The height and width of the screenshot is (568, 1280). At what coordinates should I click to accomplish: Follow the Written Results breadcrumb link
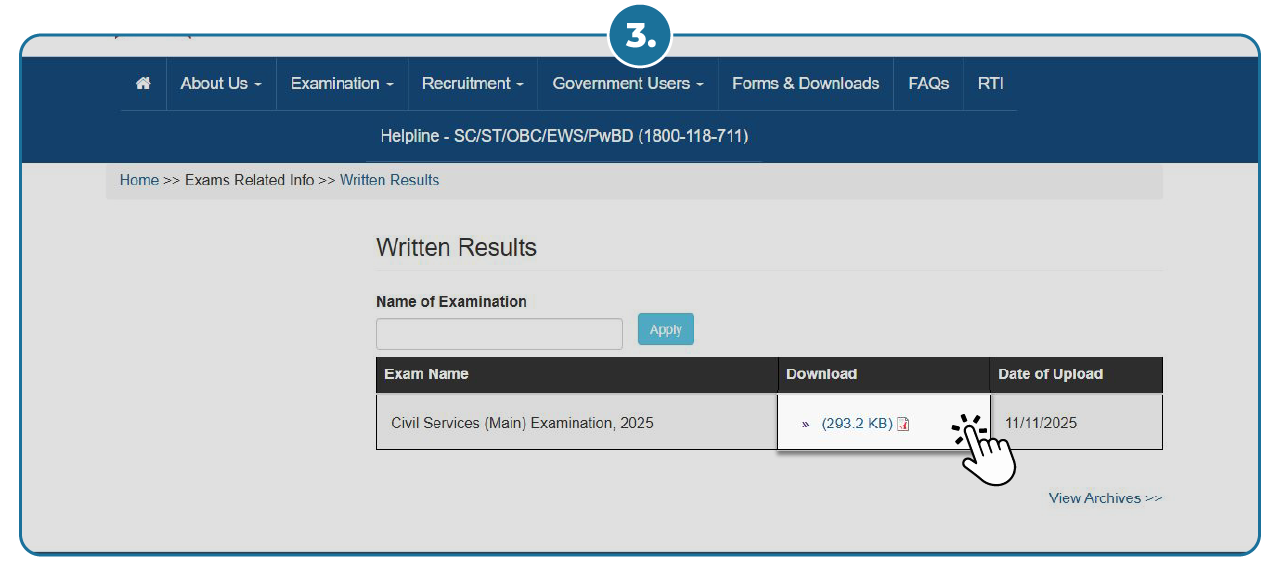pos(390,180)
